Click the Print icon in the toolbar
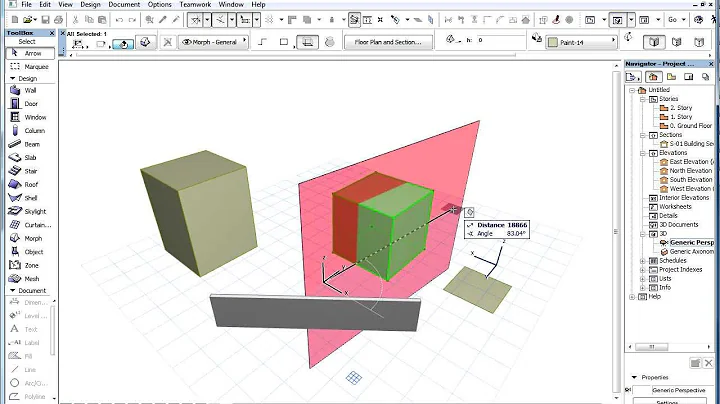The height and width of the screenshot is (404, 720). [x=58, y=19]
